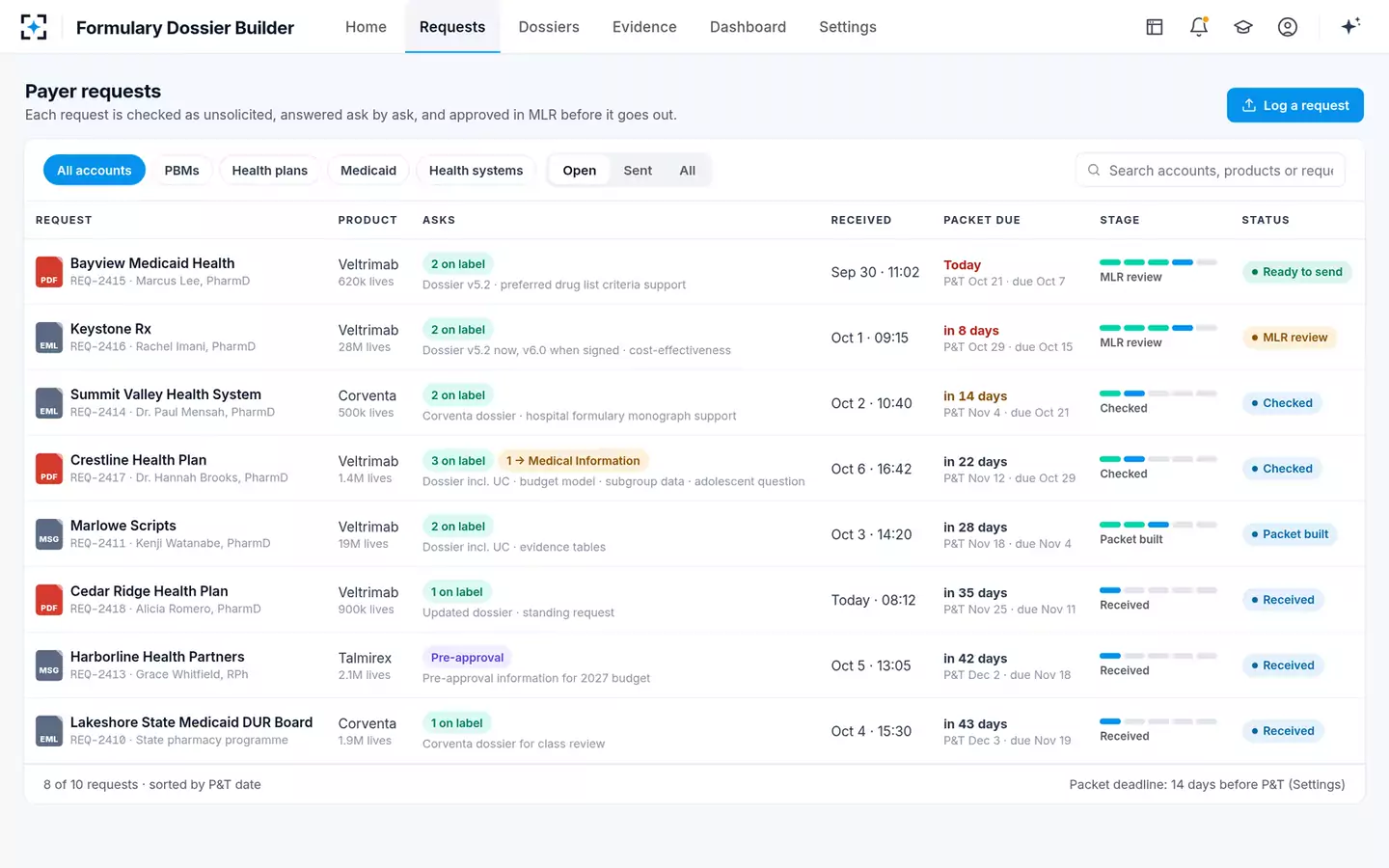Click the Ready to send status pill

click(x=1297, y=272)
